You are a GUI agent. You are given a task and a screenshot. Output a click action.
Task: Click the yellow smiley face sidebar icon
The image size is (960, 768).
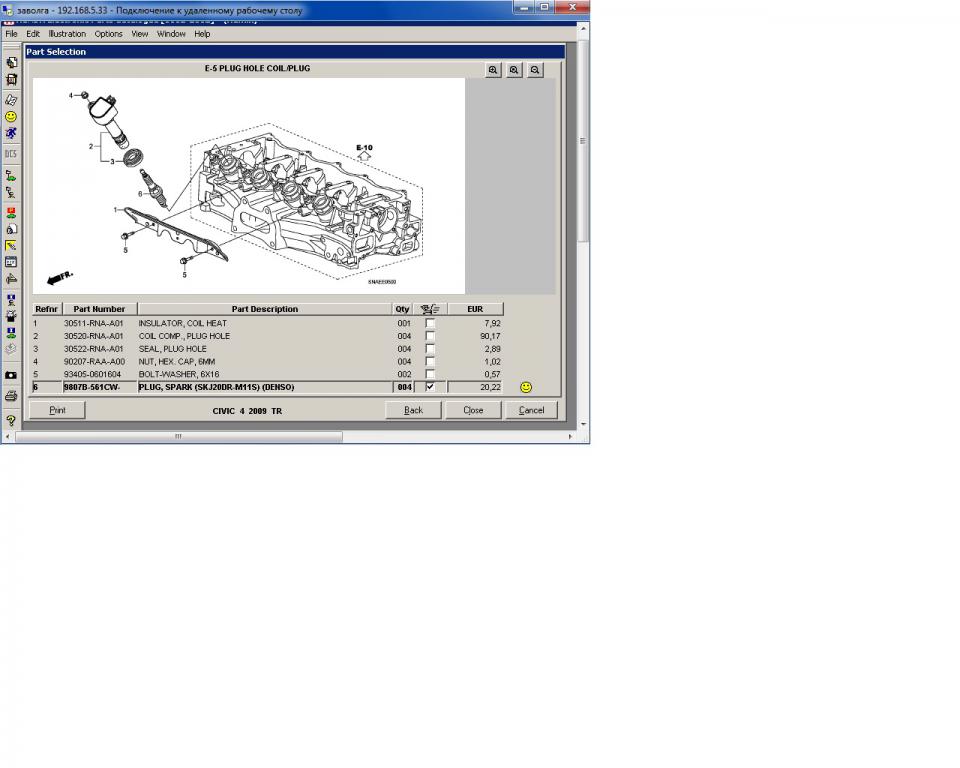pyautogui.click(x=11, y=116)
